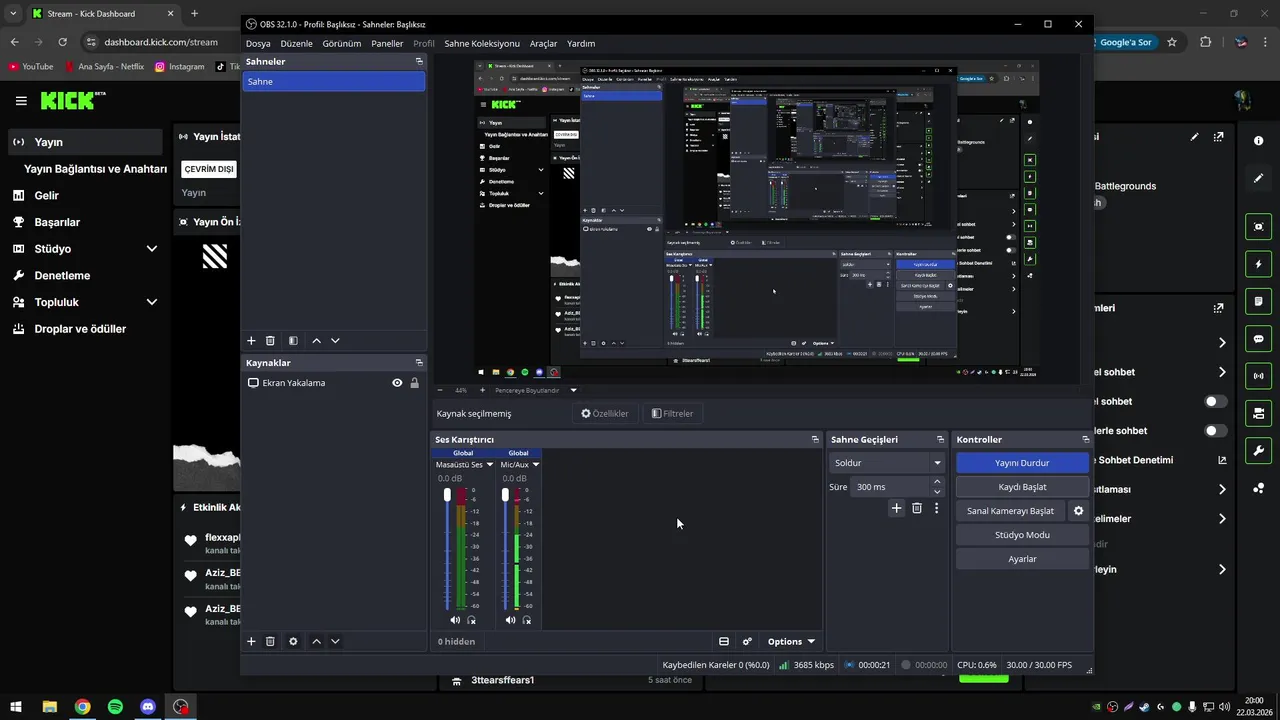This screenshot has width=1280, height=720.
Task: Open the Görünüm menu
Action: click(342, 44)
